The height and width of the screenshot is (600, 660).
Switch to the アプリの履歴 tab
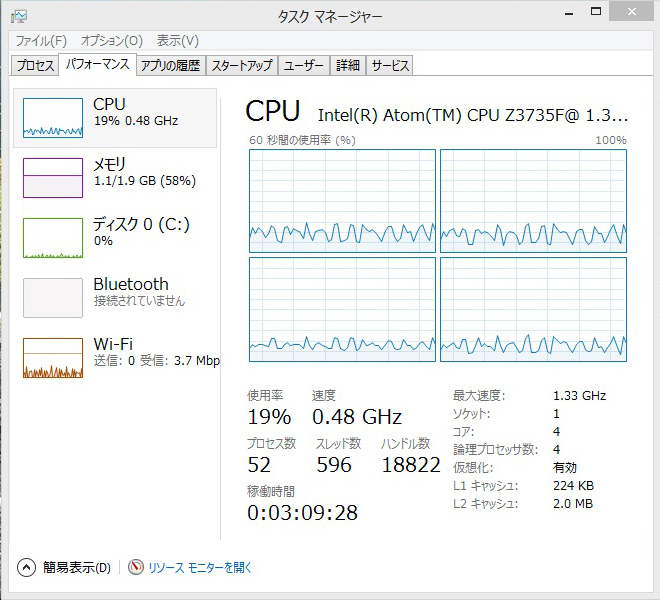pyautogui.click(x=171, y=66)
